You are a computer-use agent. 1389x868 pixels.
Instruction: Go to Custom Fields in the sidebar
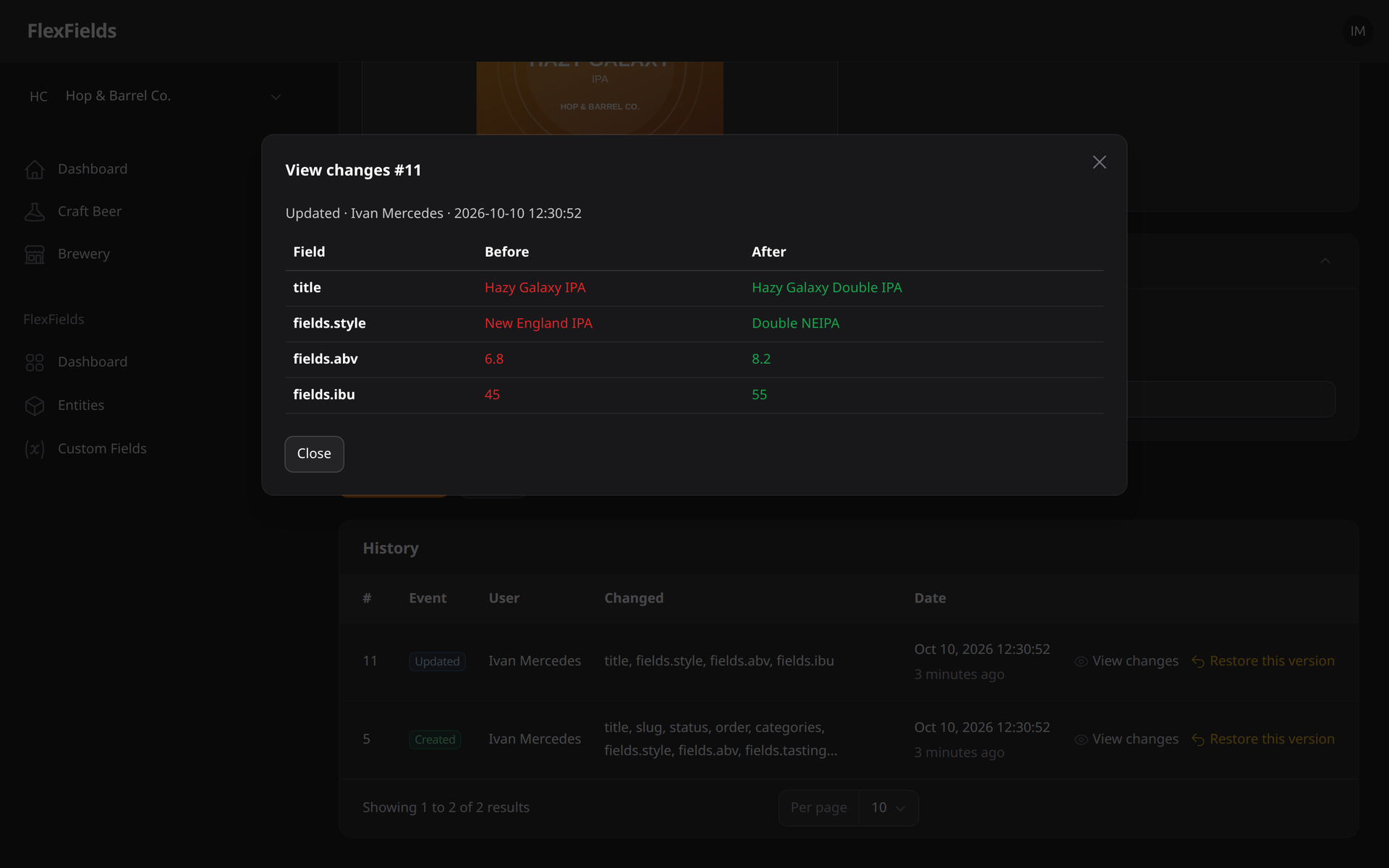(102, 448)
